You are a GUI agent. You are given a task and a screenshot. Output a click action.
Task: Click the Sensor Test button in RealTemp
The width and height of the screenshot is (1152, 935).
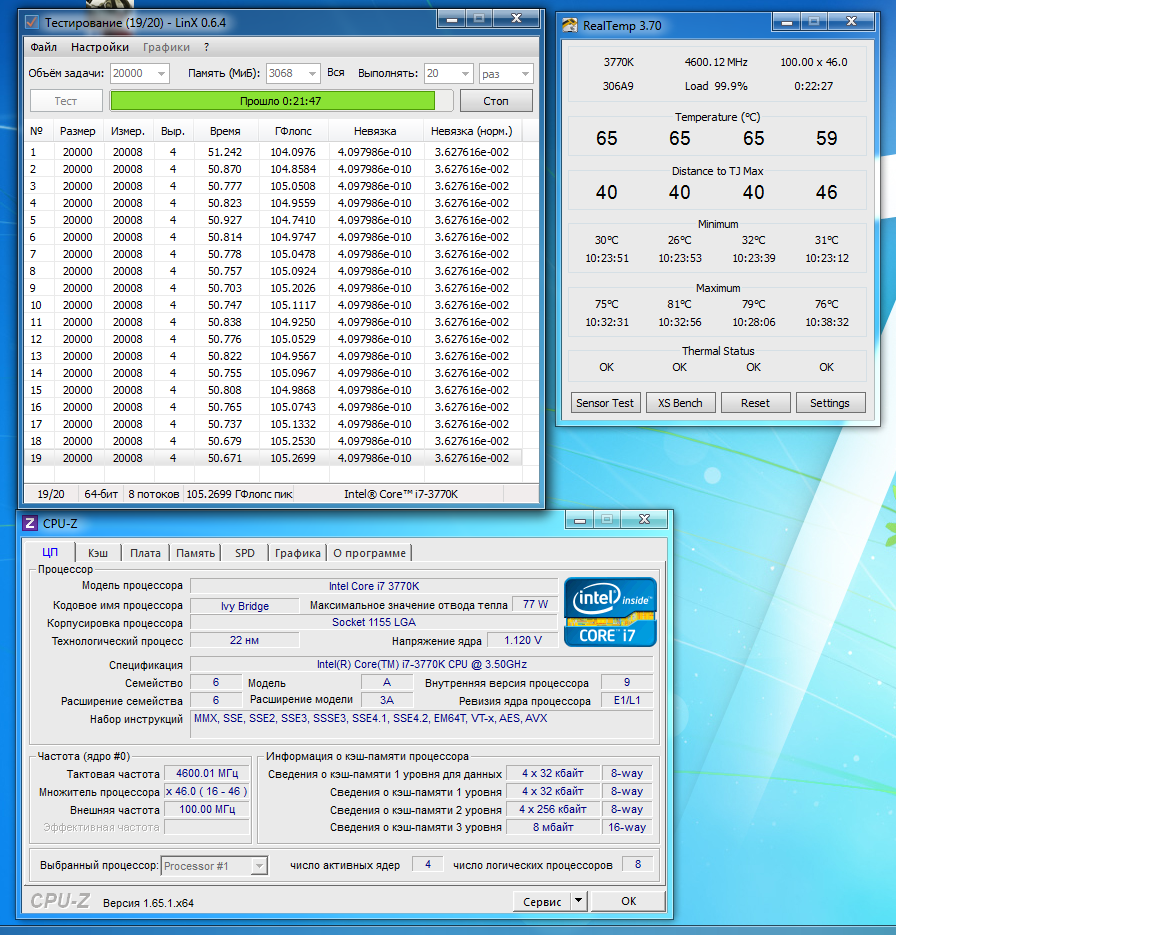tap(605, 402)
